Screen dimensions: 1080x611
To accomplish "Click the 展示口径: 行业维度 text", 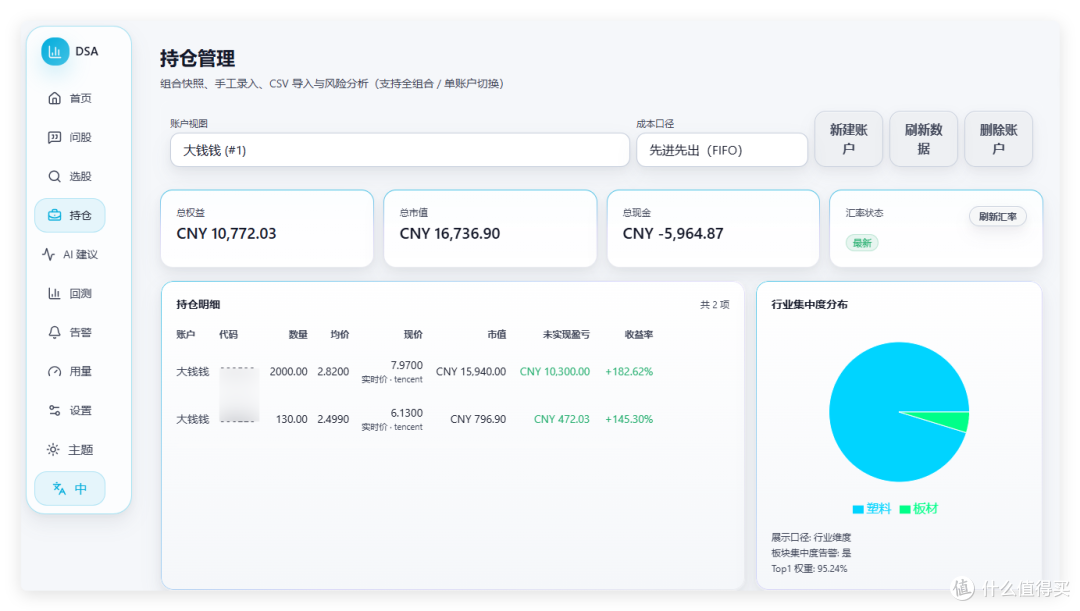I will click(811, 537).
